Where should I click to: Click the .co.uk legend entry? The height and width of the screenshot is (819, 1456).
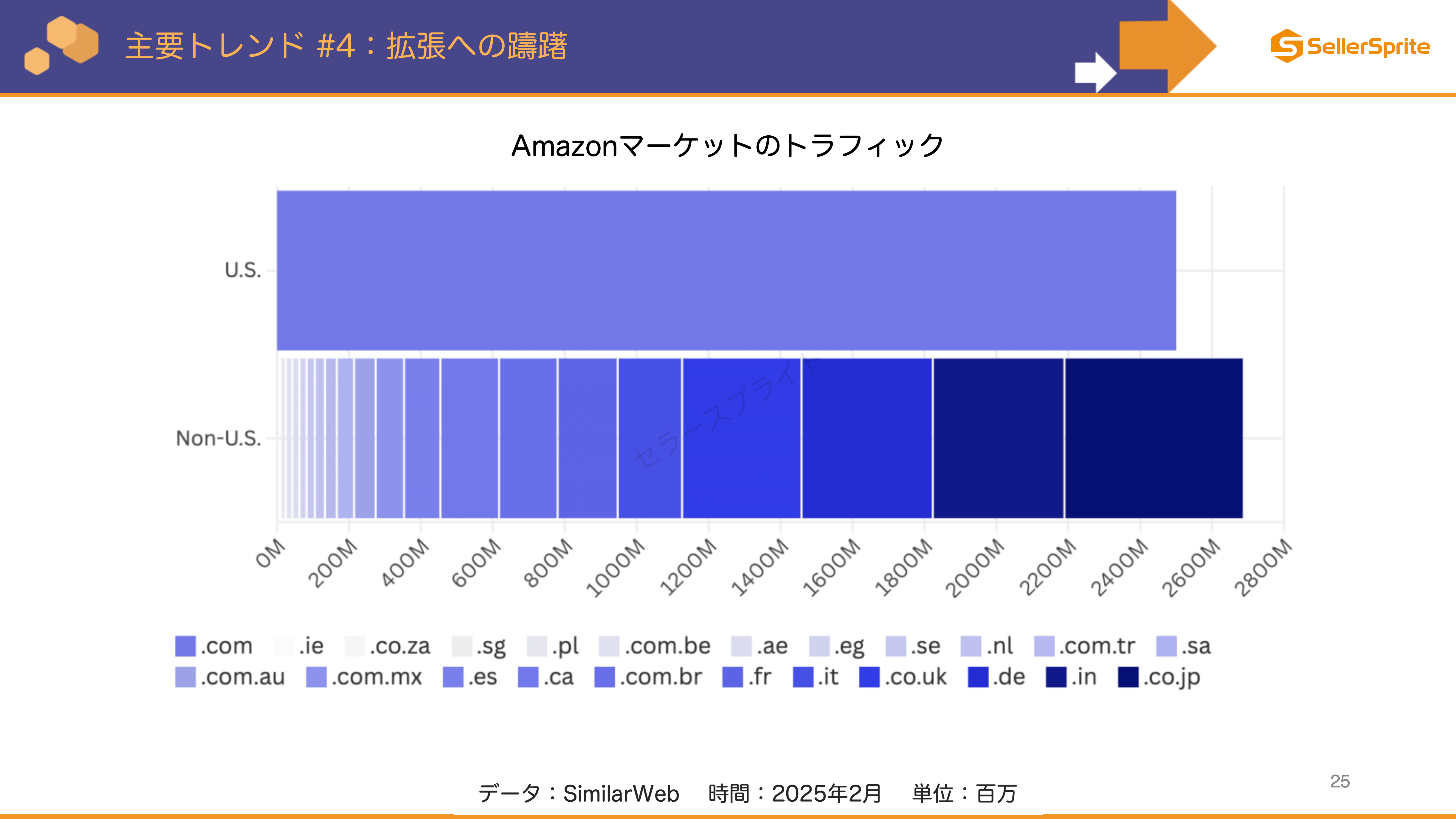coord(903,677)
